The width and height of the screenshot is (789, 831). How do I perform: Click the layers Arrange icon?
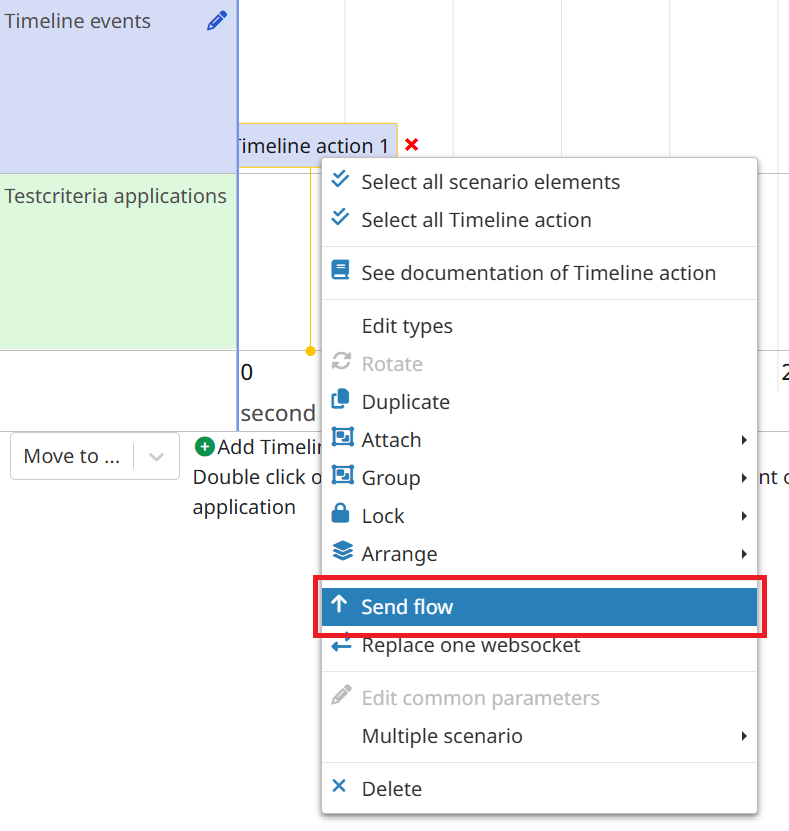coord(342,551)
